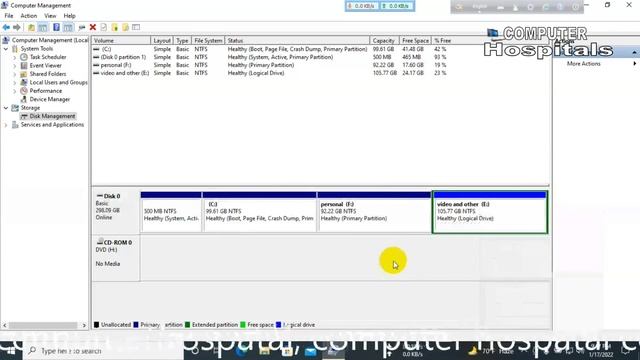Select the 500 MB NTFS partition block
The width and height of the screenshot is (640, 360).
coord(171,212)
